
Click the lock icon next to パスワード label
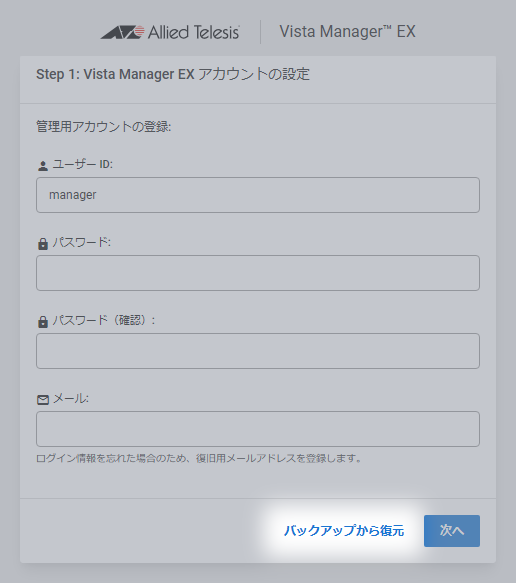pyautogui.click(x=43, y=244)
